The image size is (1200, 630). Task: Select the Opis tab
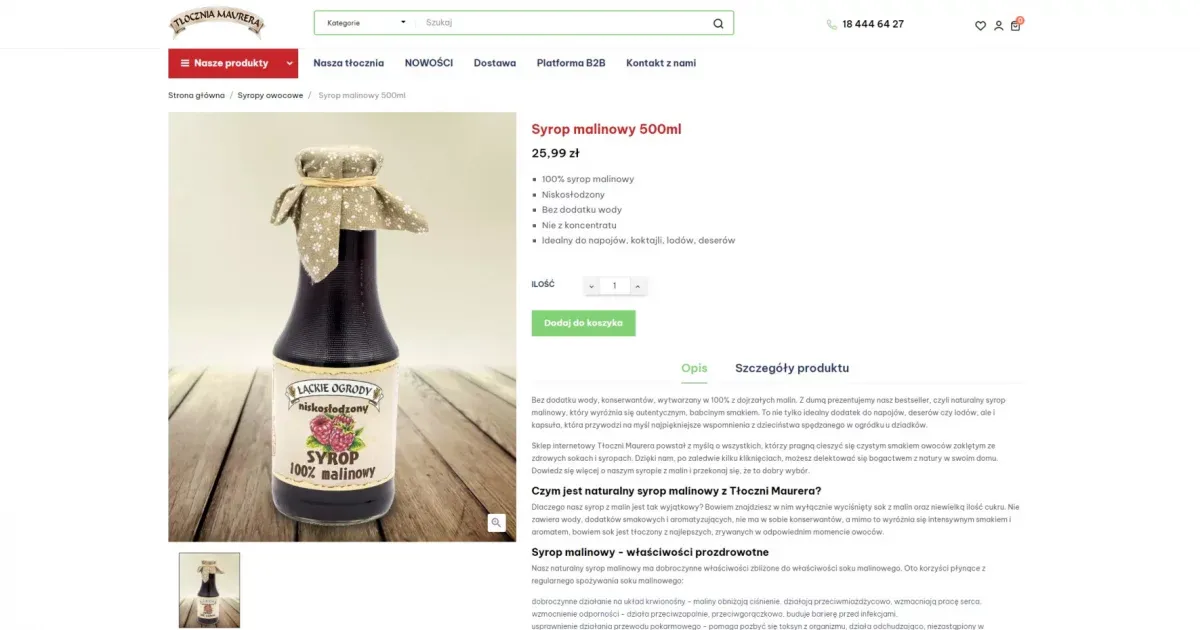(694, 368)
